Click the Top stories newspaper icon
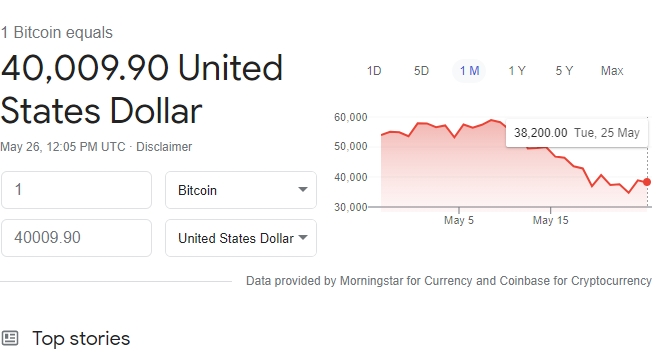Screen dimensions: 661x363 [x=10, y=338]
